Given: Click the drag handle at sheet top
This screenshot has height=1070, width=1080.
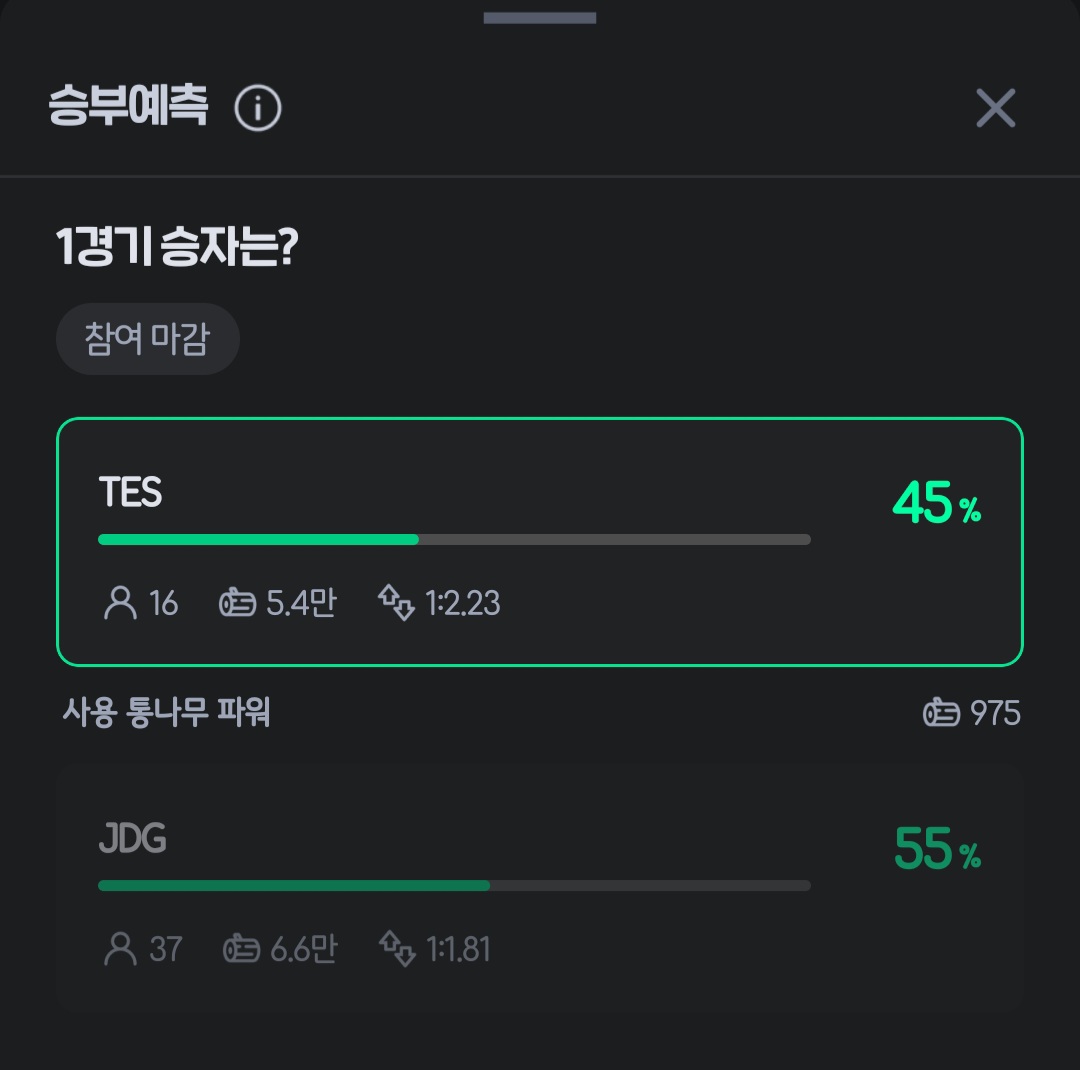Looking at the screenshot, I should (x=540, y=18).
